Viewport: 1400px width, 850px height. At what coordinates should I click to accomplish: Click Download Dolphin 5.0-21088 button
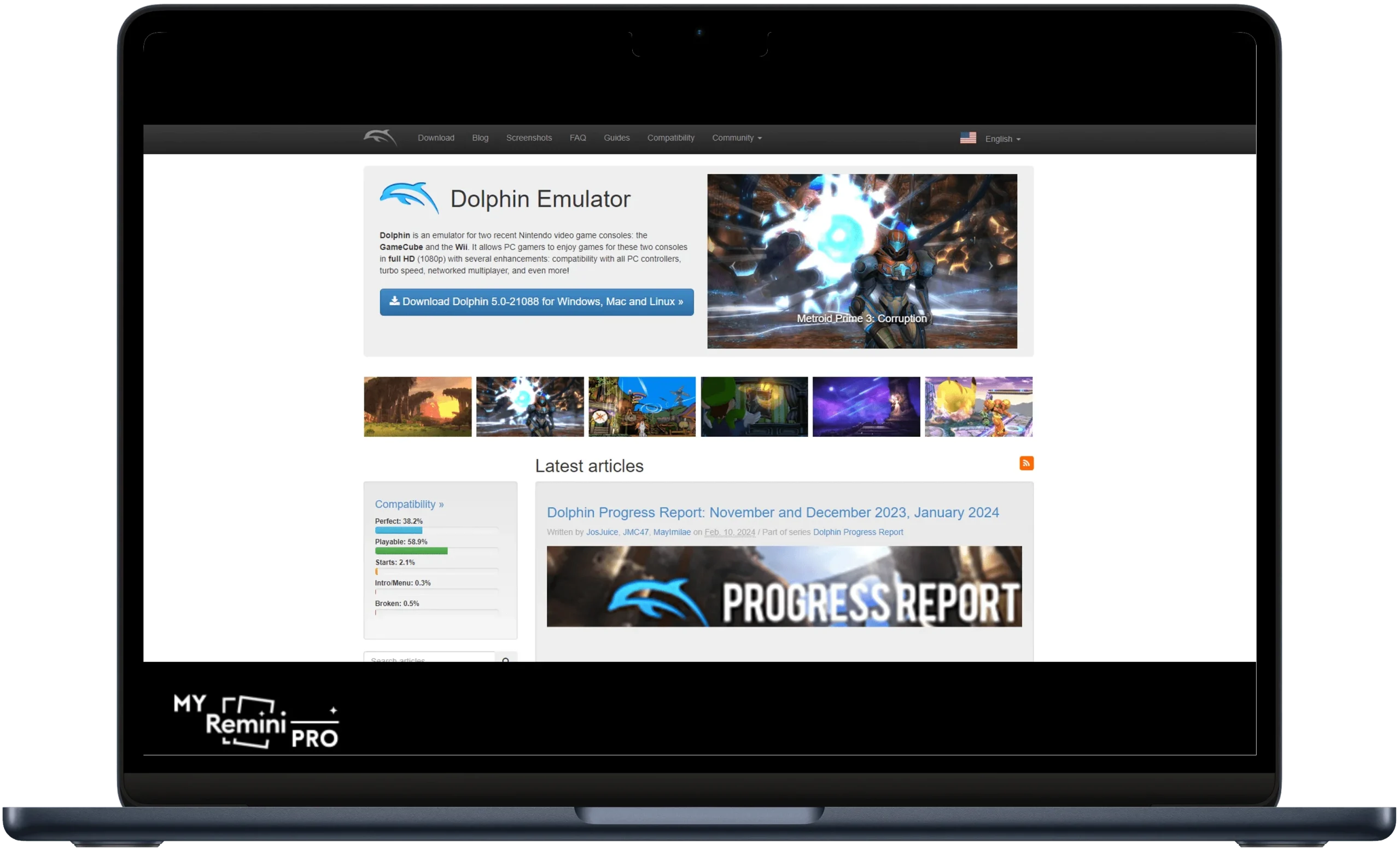(x=536, y=301)
